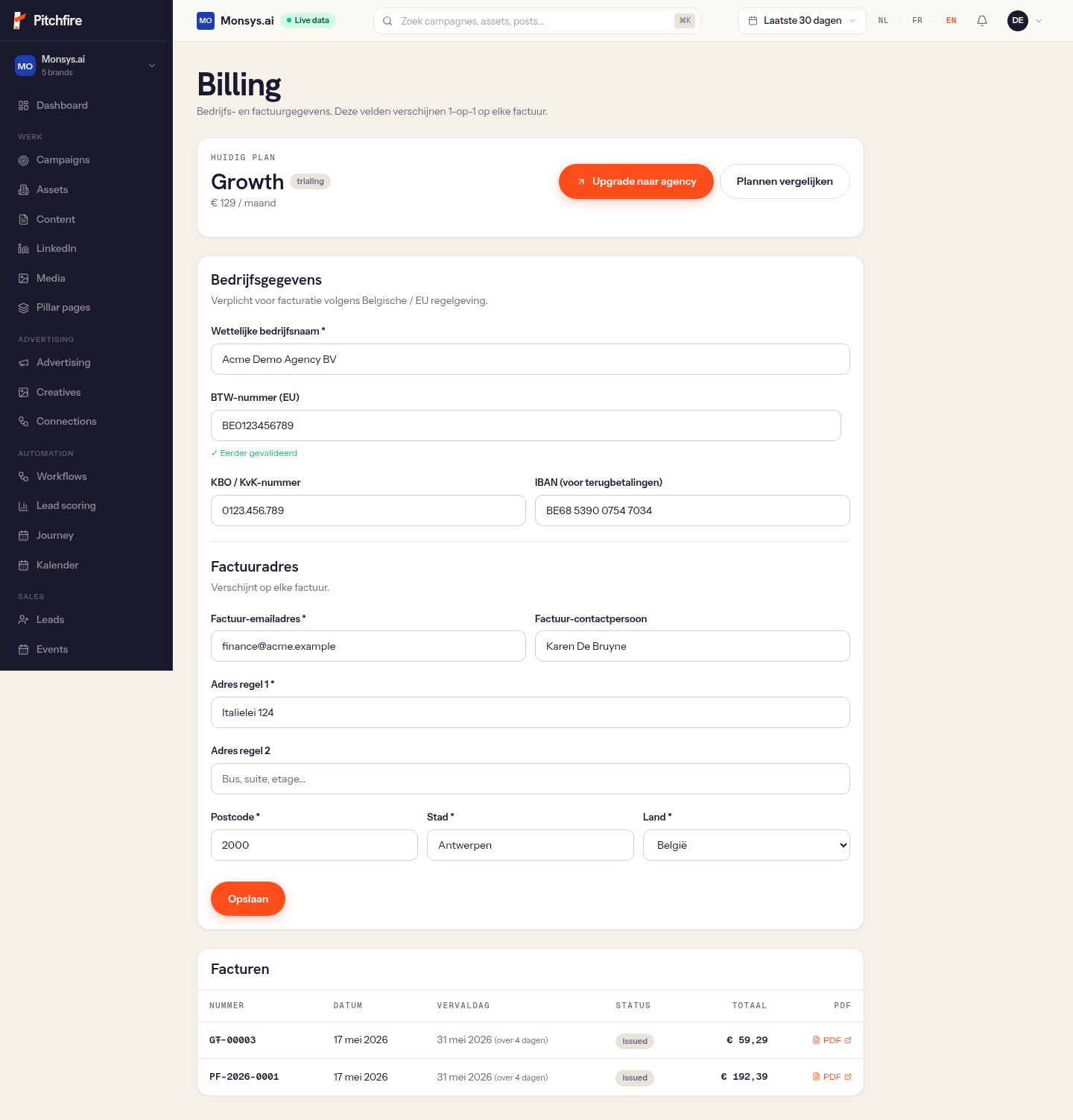This screenshot has width=1073, height=1120.
Task: Click the Creatives image icon
Action: tap(23, 392)
